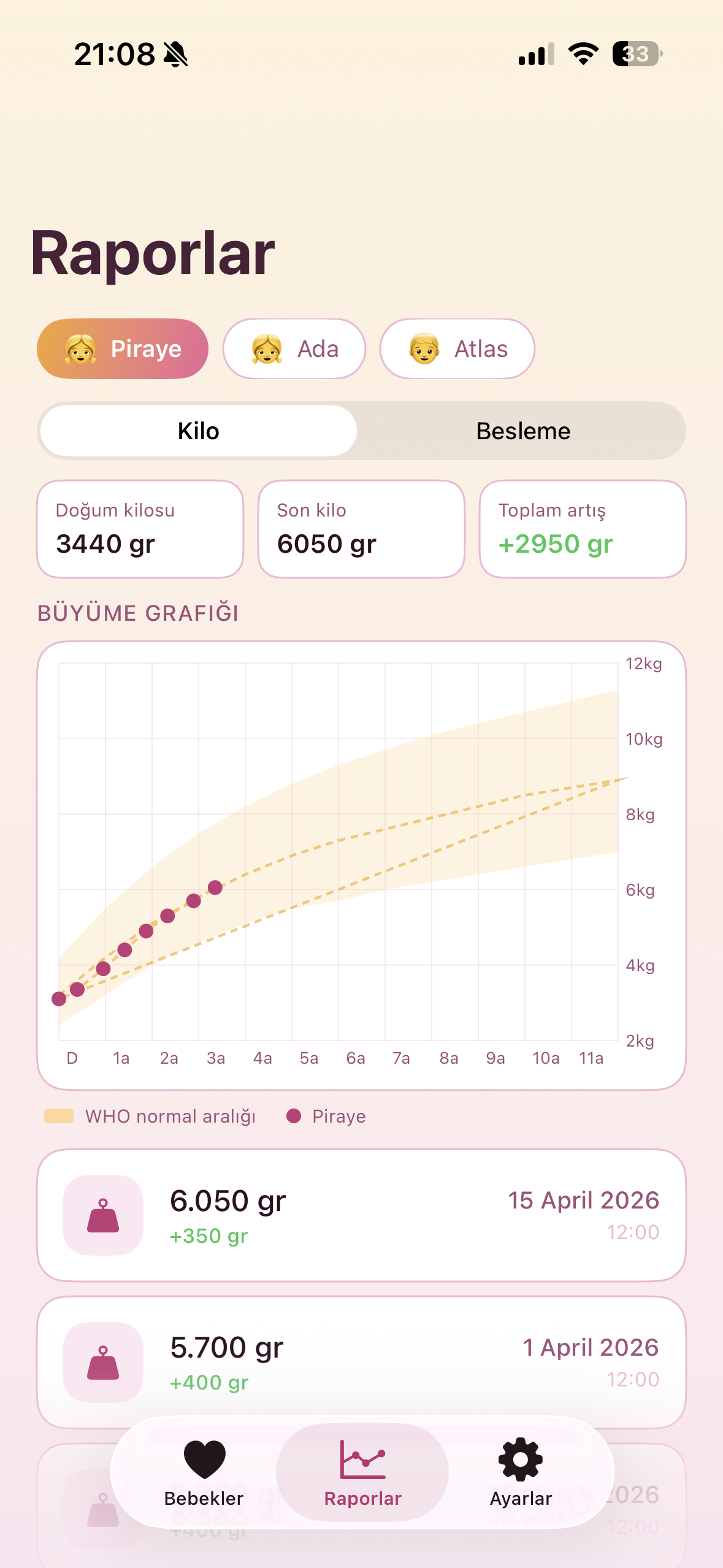This screenshot has width=723, height=1568.
Task: Tap the battery indicator icon
Action: tap(637, 54)
